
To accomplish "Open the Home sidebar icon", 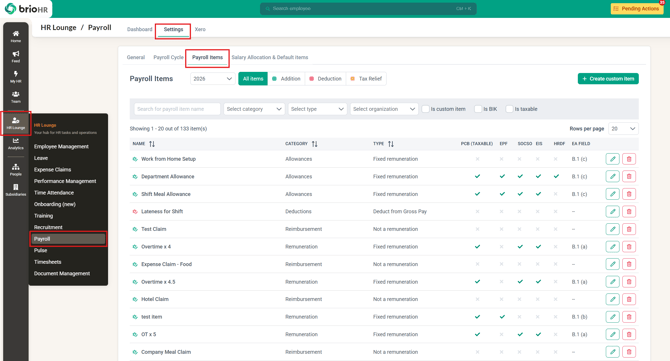I will coord(16,36).
